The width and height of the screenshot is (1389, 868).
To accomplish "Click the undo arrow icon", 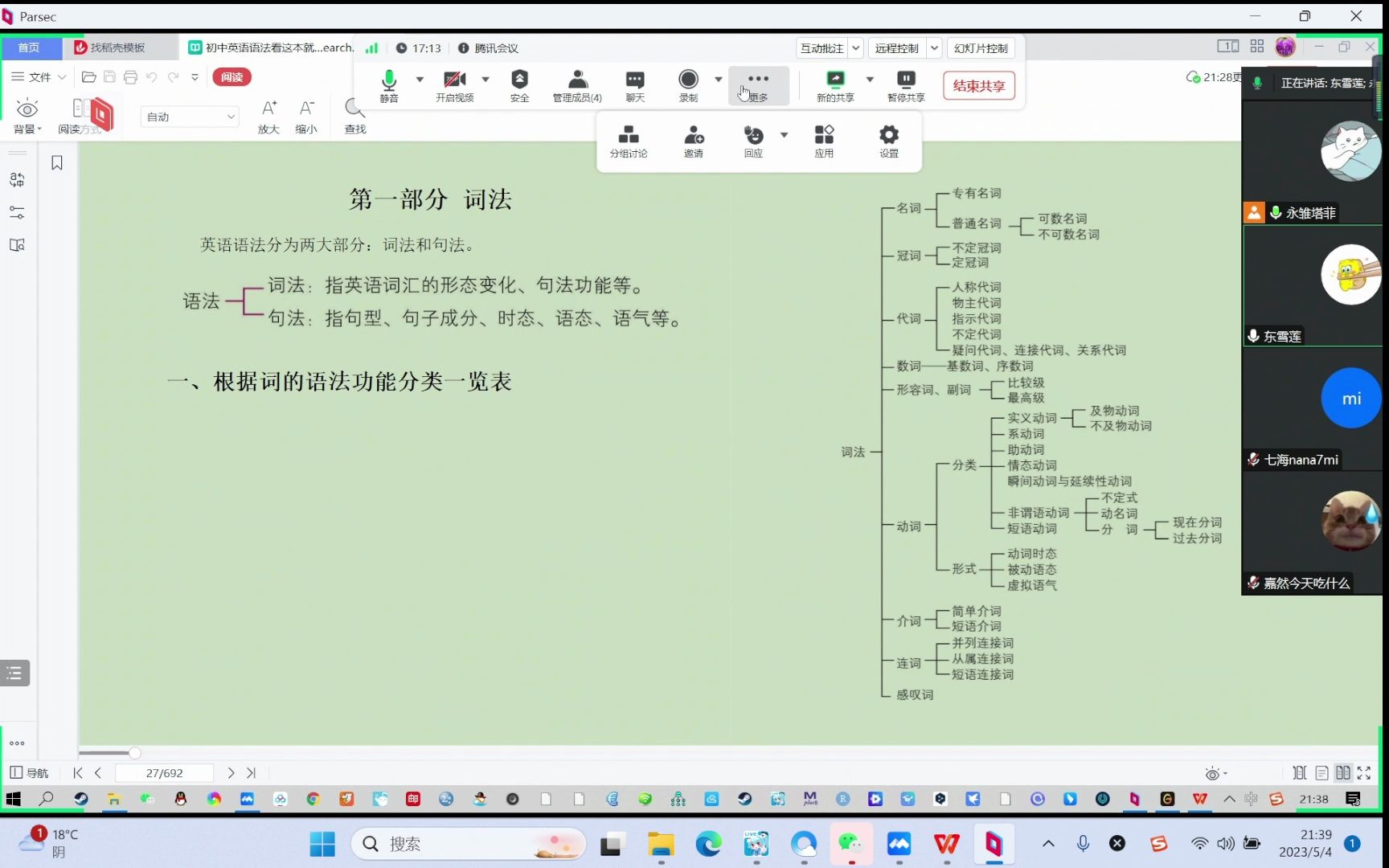I will tap(151, 77).
